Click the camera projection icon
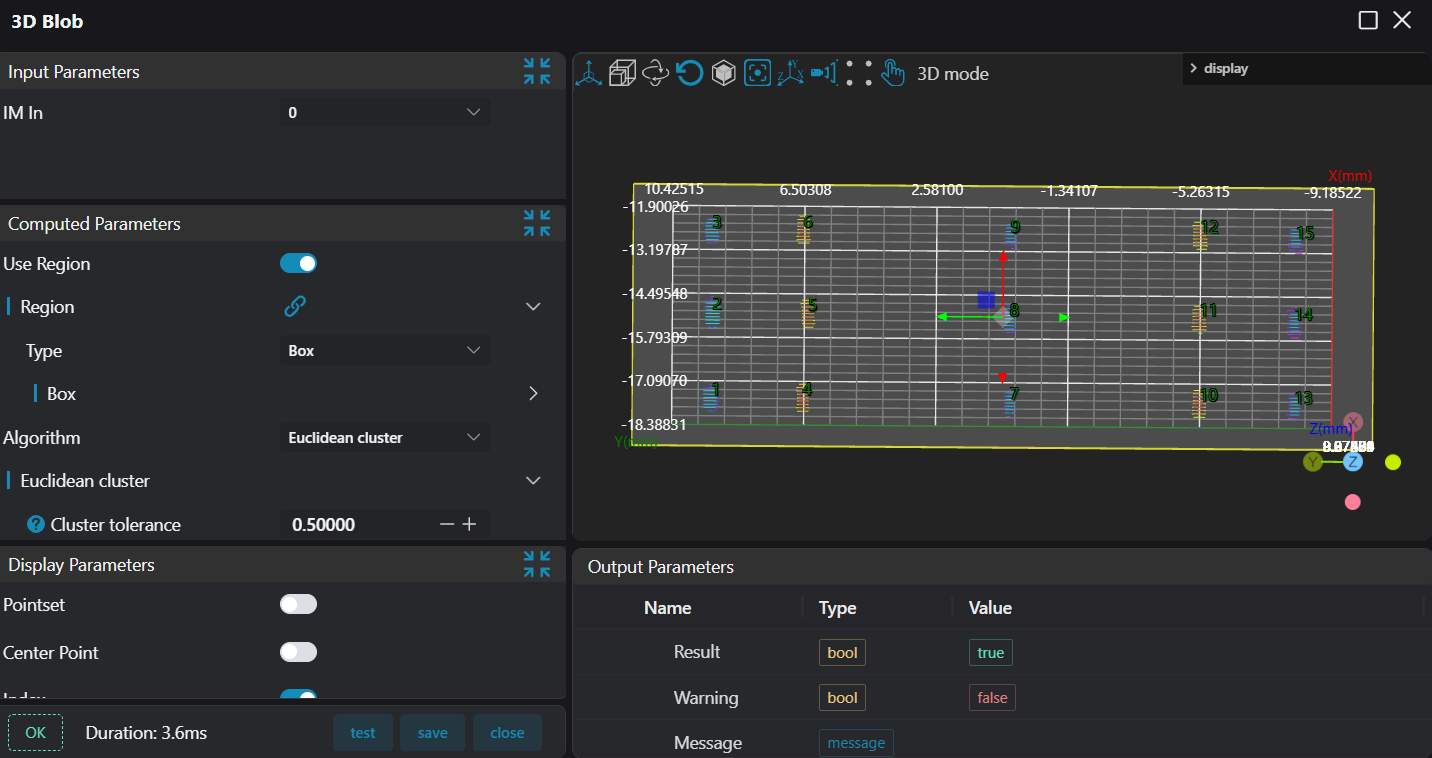Screen dimensions: 1432x758 (824, 73)
